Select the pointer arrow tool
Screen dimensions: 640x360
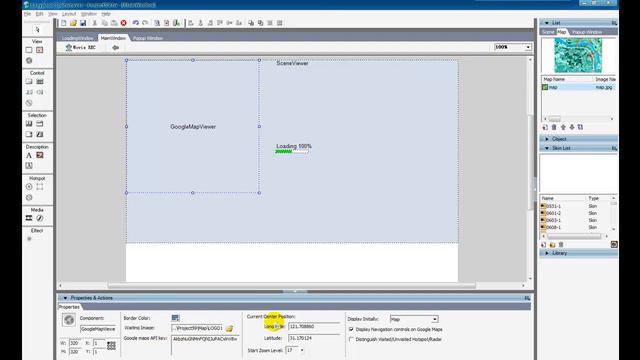coord(38,30)
